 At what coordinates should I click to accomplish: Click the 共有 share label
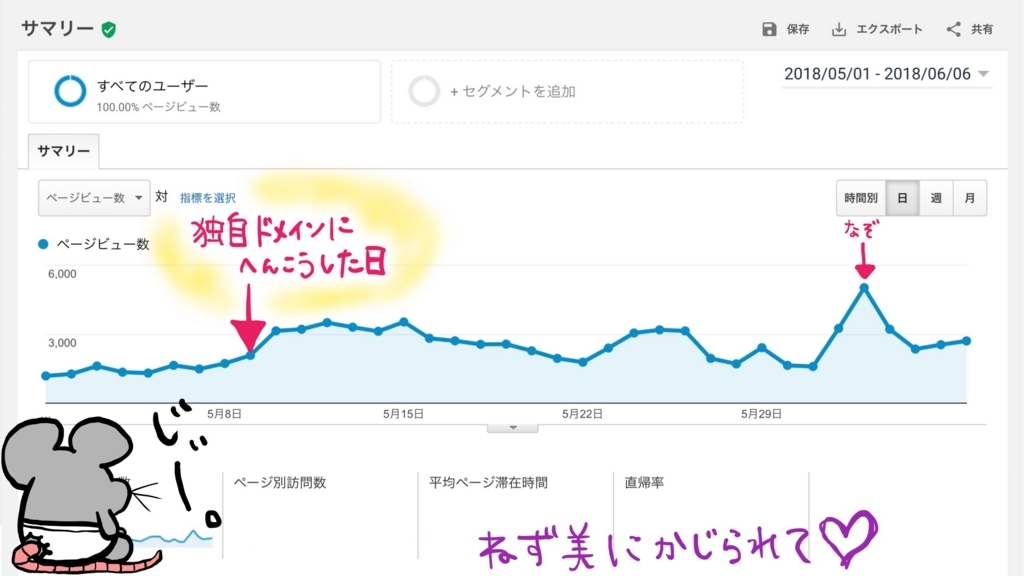(x=982, y=29)
